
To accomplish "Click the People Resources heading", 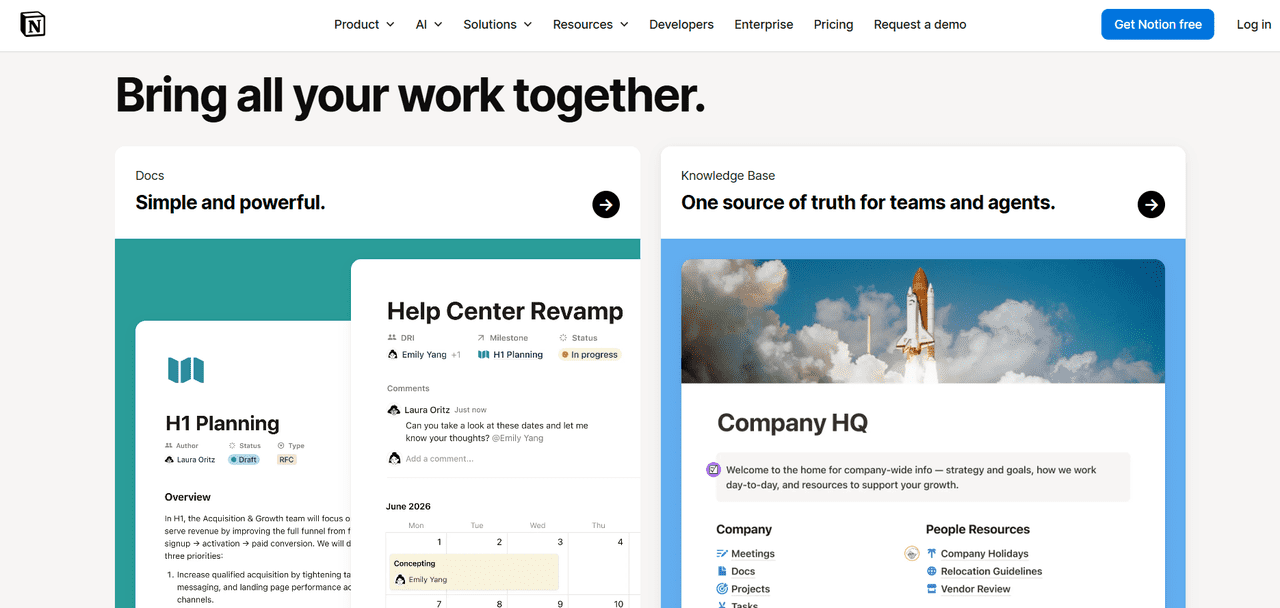I will pos(977,529).
